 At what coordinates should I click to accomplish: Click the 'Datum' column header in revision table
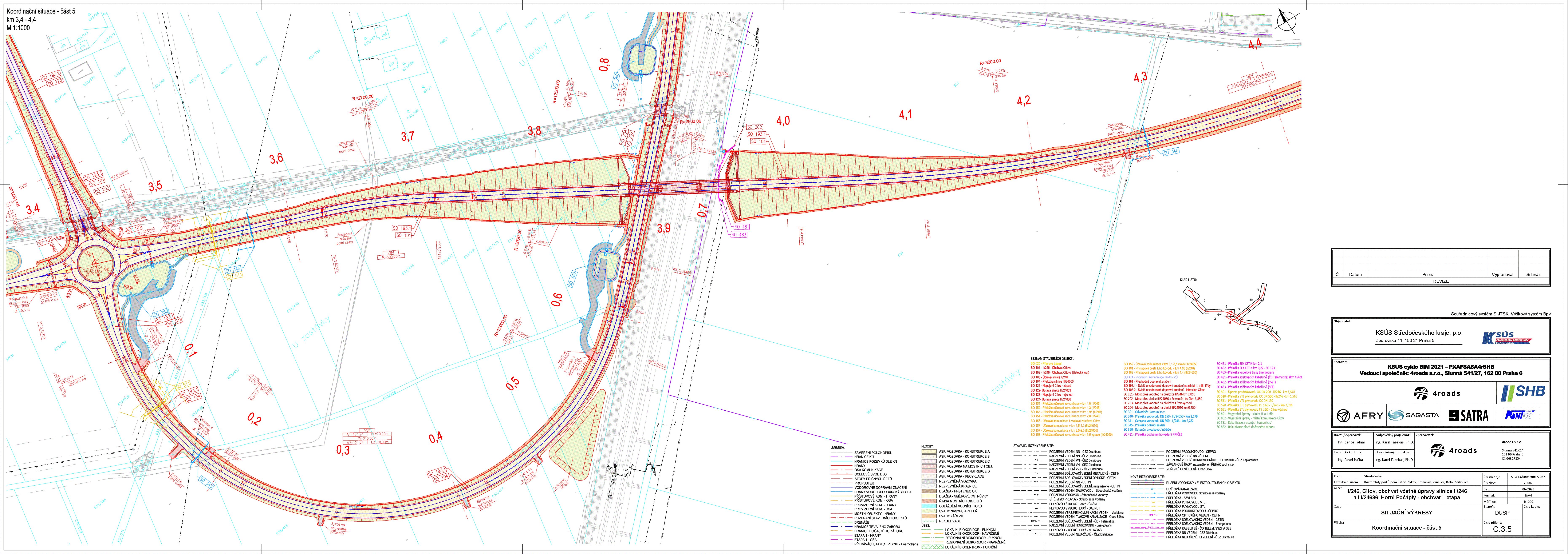(x=1356, y=274)
